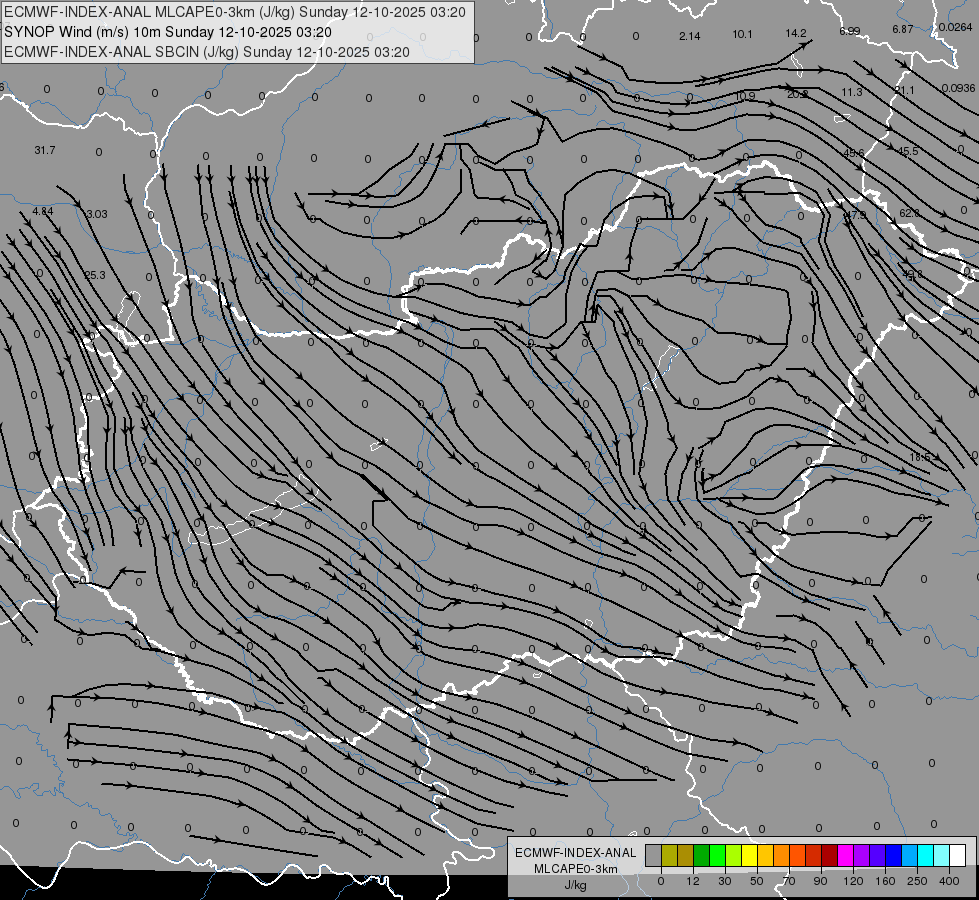Click the gray swatch in the legend
The height and width of the screenshot is (900, 979).
coord(654,855)
